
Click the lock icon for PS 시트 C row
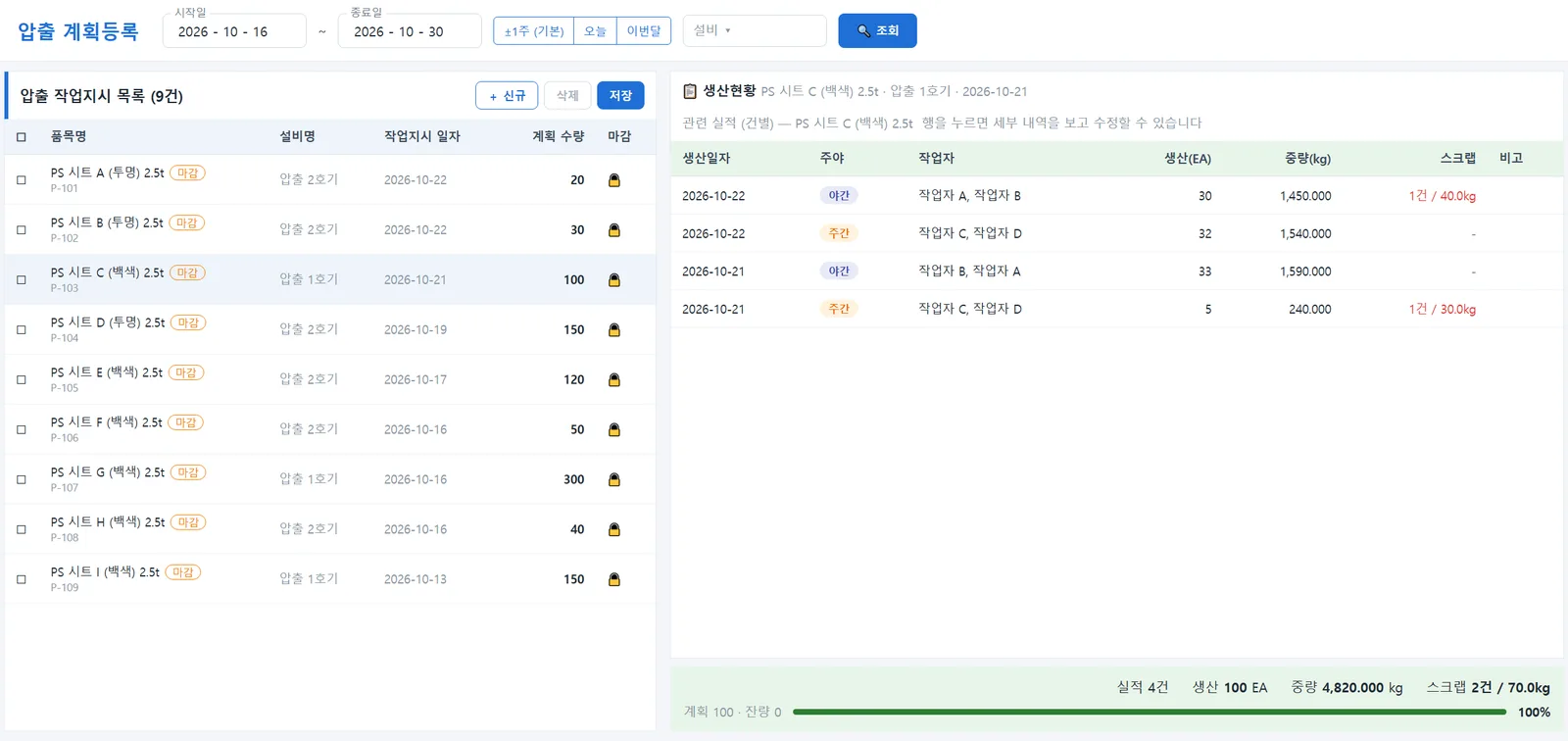(614, 280)
